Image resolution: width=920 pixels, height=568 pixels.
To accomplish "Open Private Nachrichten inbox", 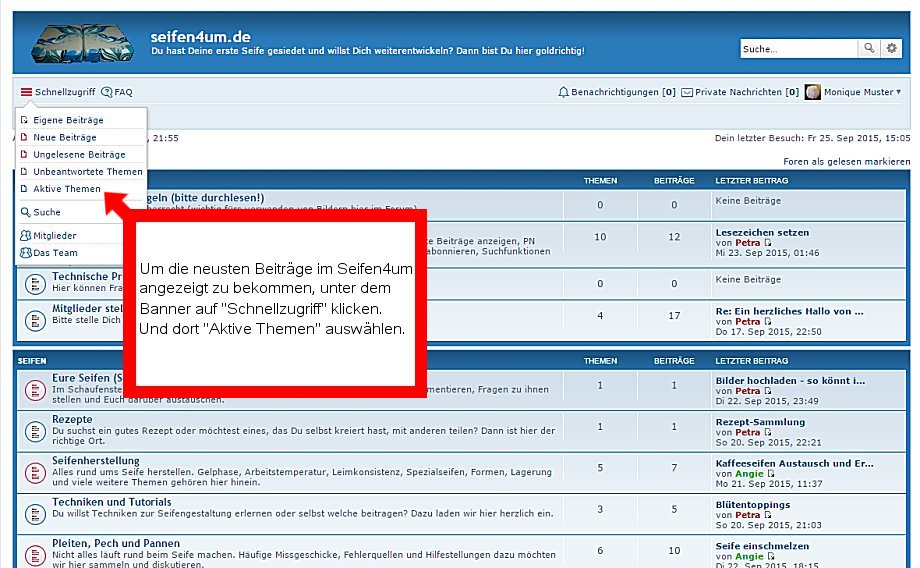I will pyautogui.click(x=740, y=92).
